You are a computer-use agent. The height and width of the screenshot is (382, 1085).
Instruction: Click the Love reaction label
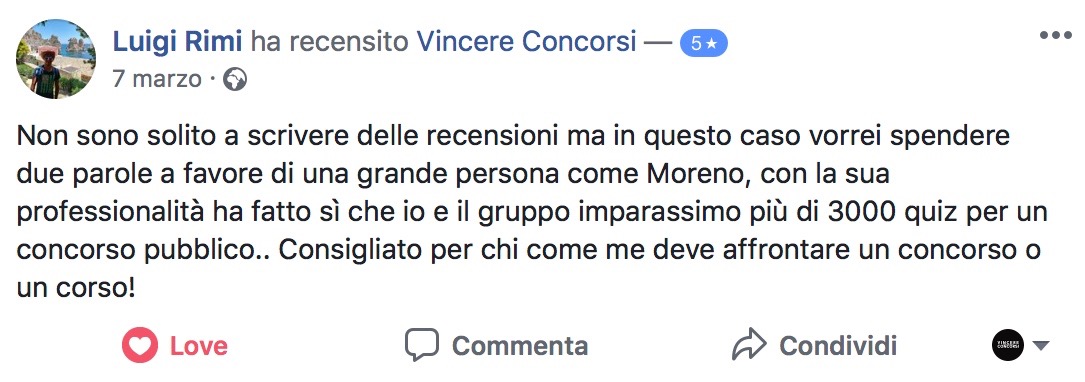point(199,345)
